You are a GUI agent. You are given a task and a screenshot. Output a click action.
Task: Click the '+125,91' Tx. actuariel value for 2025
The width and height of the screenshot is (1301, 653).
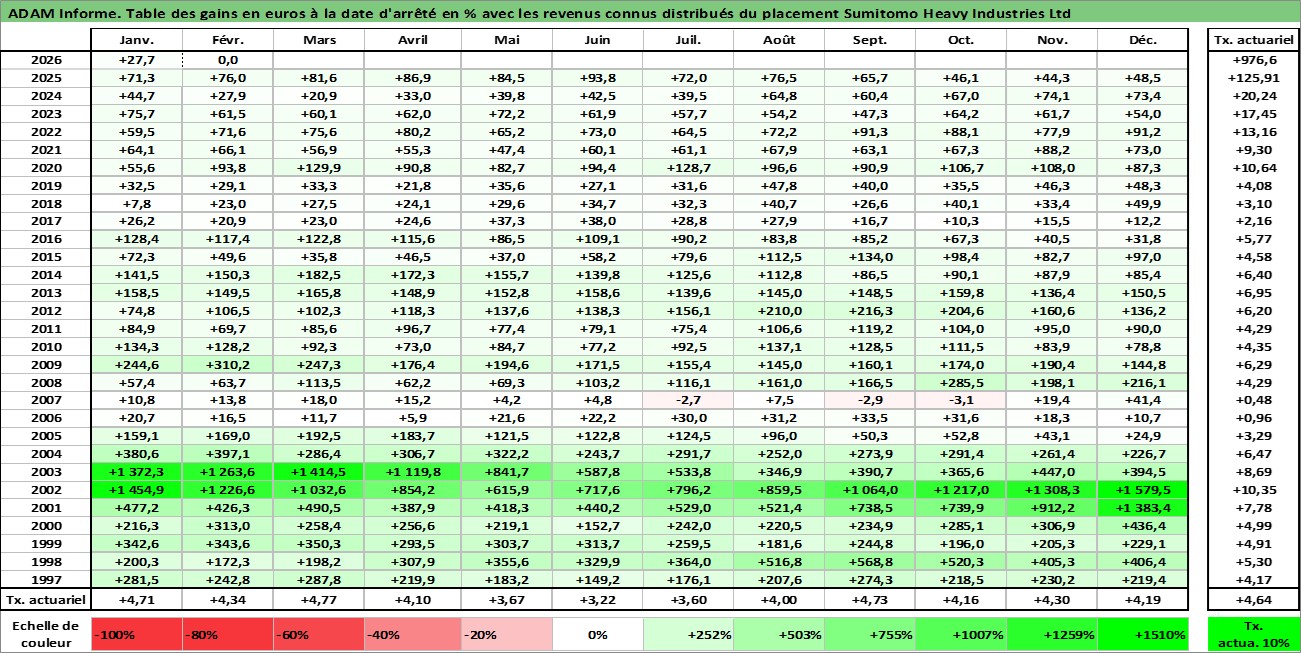pos(1254,78)
